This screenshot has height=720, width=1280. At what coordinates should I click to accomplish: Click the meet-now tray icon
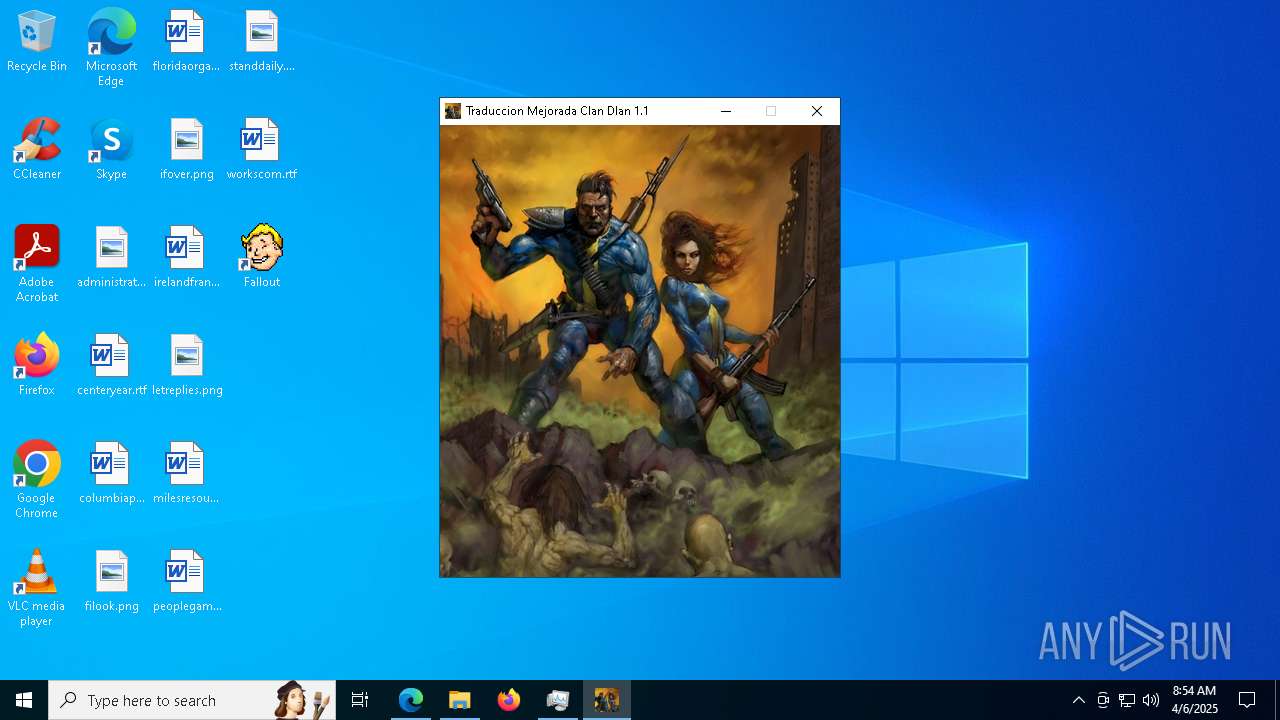(1103, 700)
